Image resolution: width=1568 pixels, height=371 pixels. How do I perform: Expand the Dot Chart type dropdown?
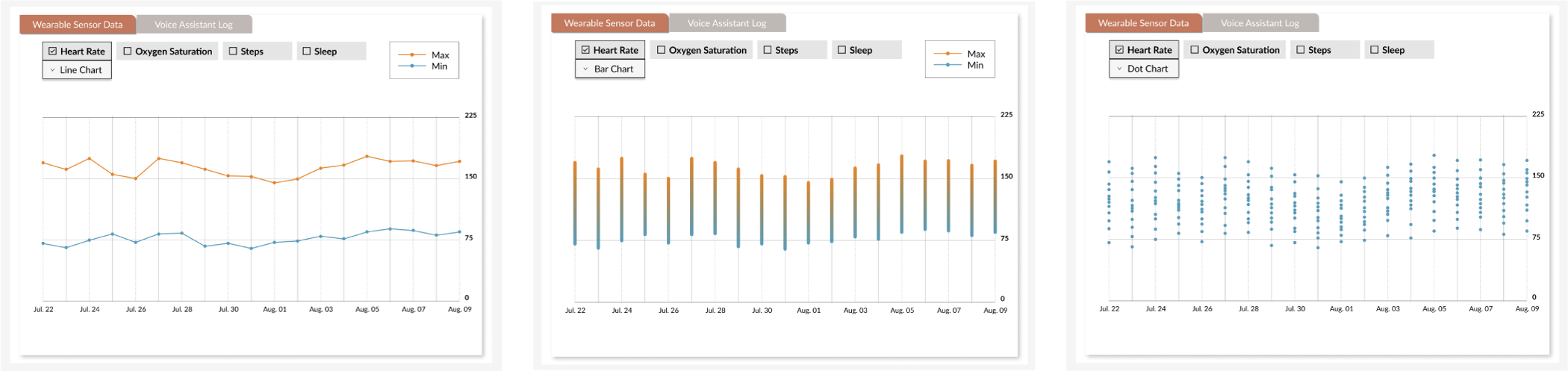pos(1144,69)
